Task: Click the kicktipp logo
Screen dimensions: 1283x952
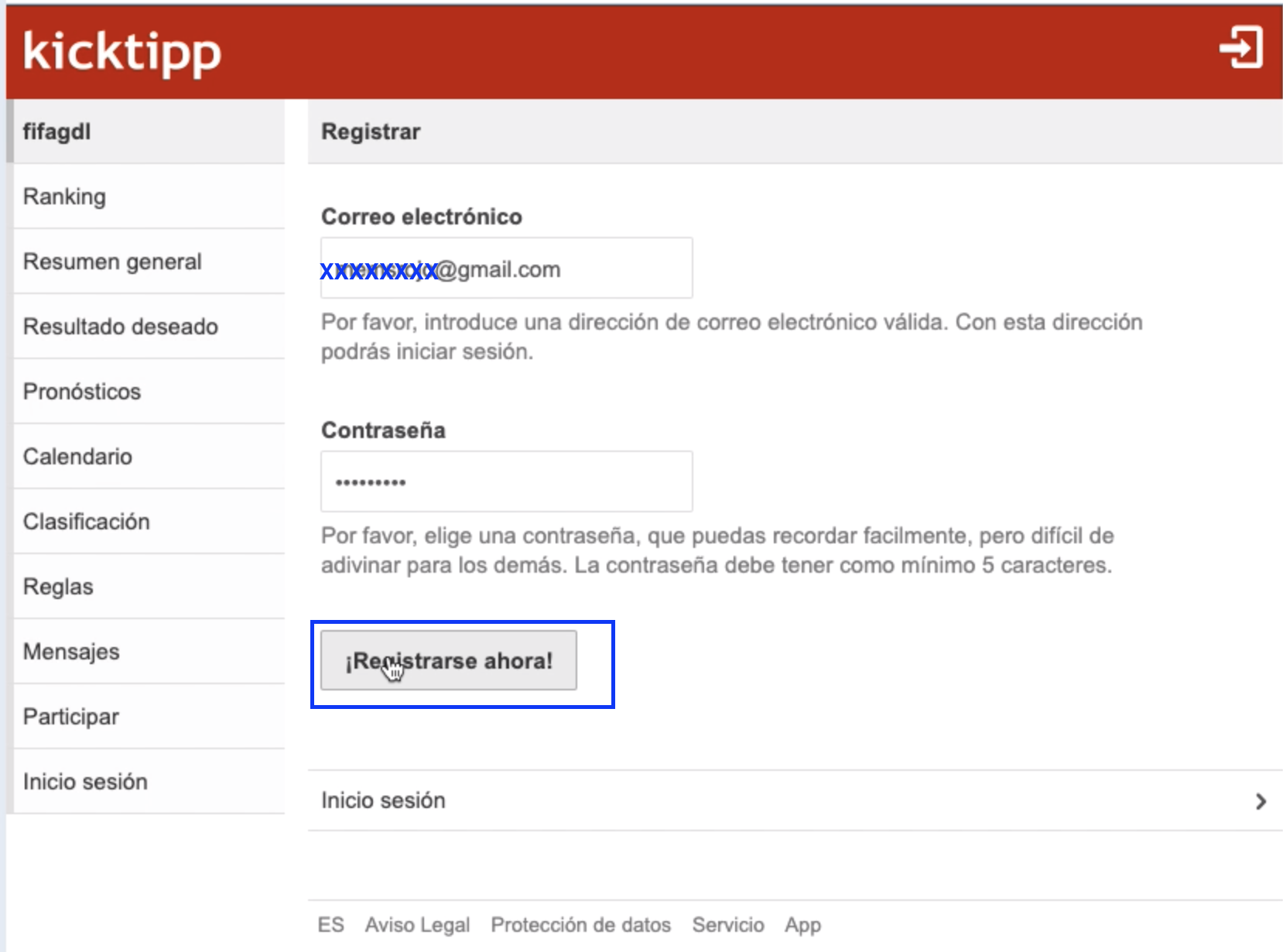Action: coord(122,52)
